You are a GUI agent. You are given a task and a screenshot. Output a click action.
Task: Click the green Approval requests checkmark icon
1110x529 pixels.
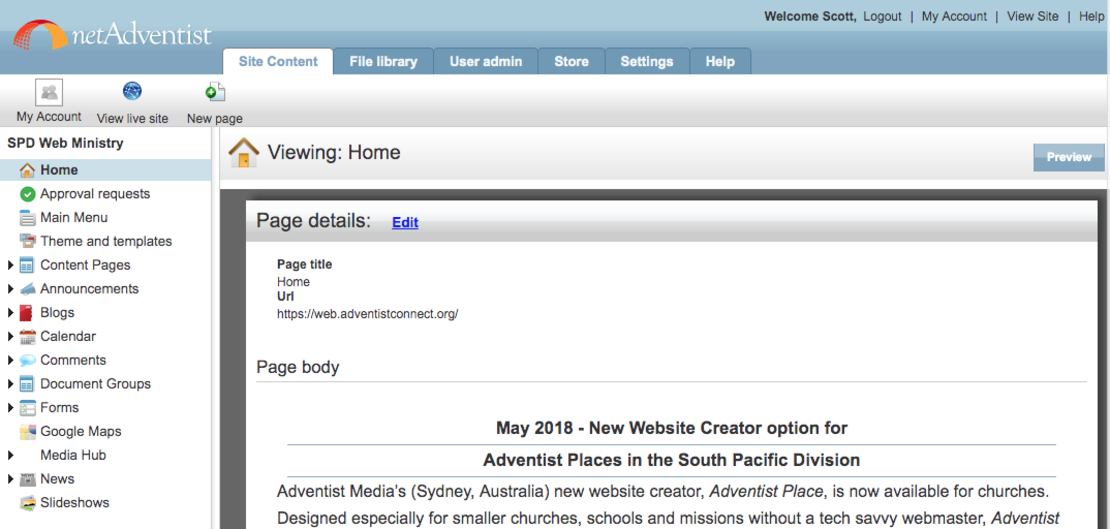pos(28,194)
